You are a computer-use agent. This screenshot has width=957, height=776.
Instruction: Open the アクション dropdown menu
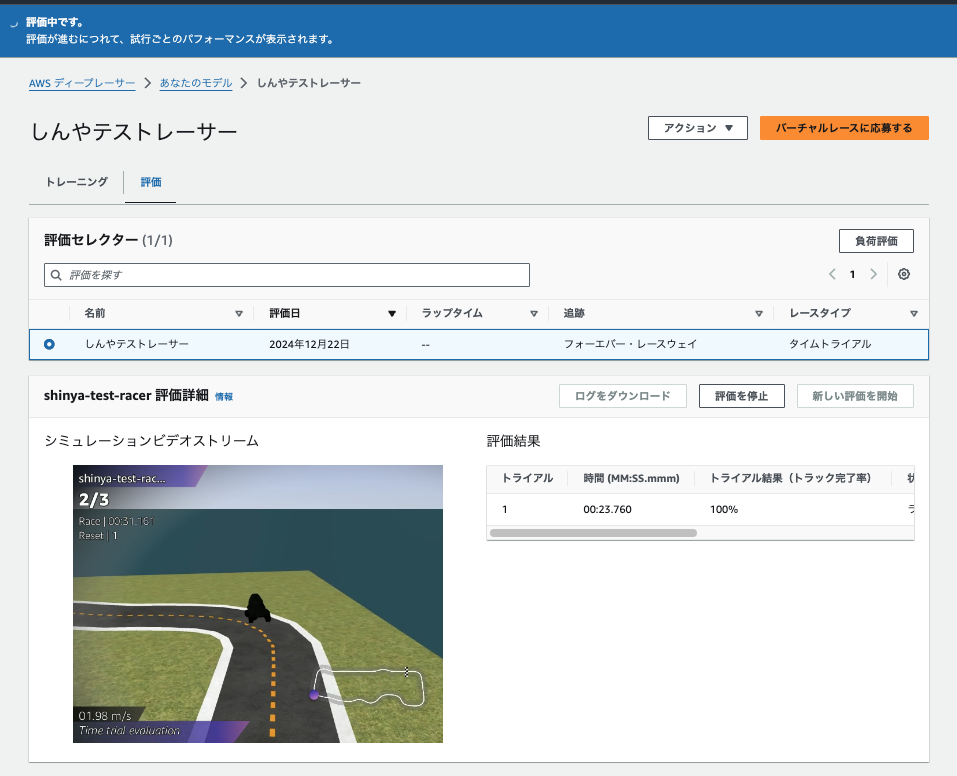697,128
